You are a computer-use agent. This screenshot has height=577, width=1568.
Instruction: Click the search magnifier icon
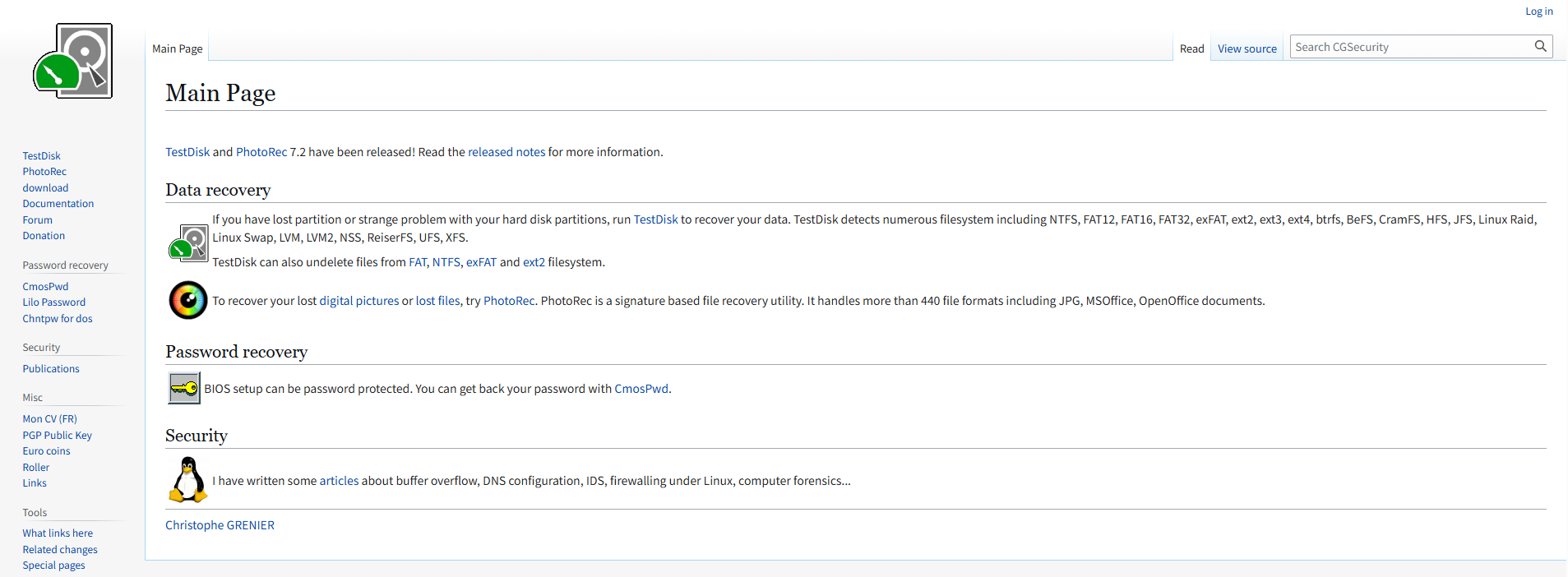[1540, 47]
